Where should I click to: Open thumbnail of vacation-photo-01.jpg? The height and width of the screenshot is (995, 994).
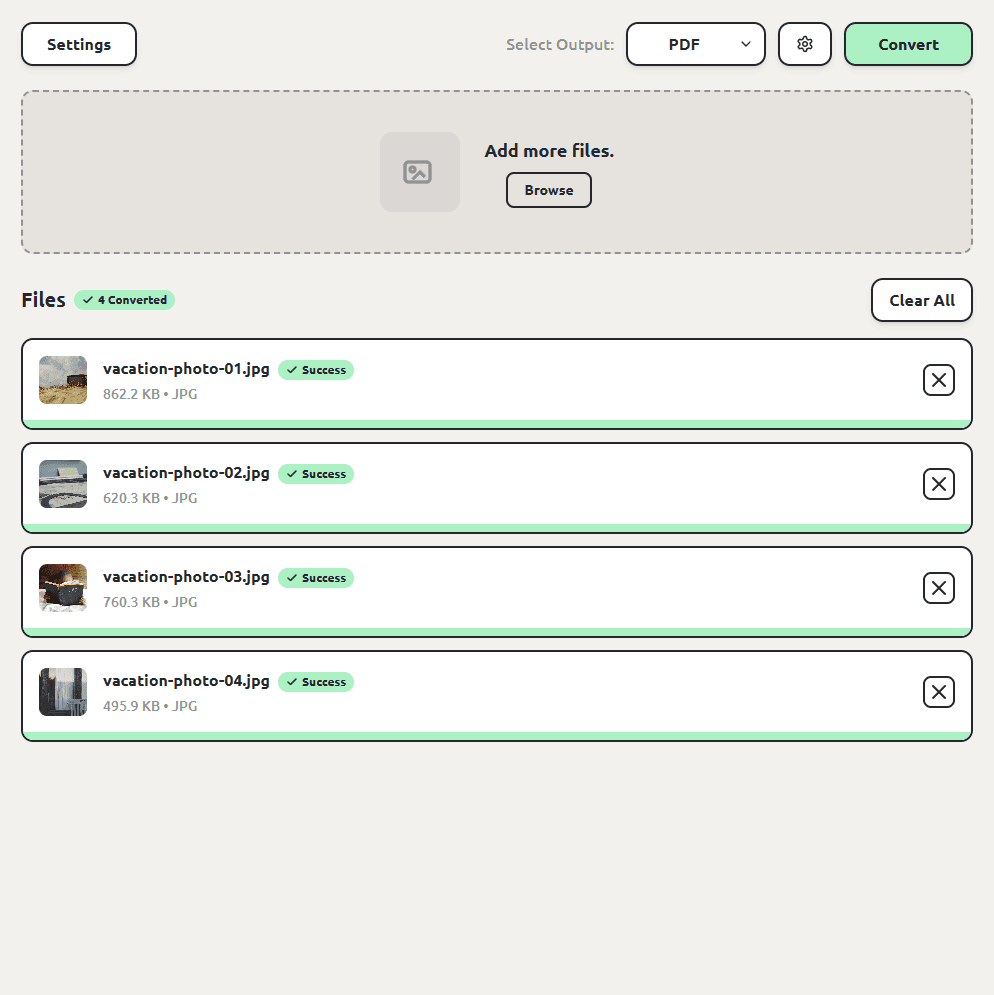(x=63, y=380)
